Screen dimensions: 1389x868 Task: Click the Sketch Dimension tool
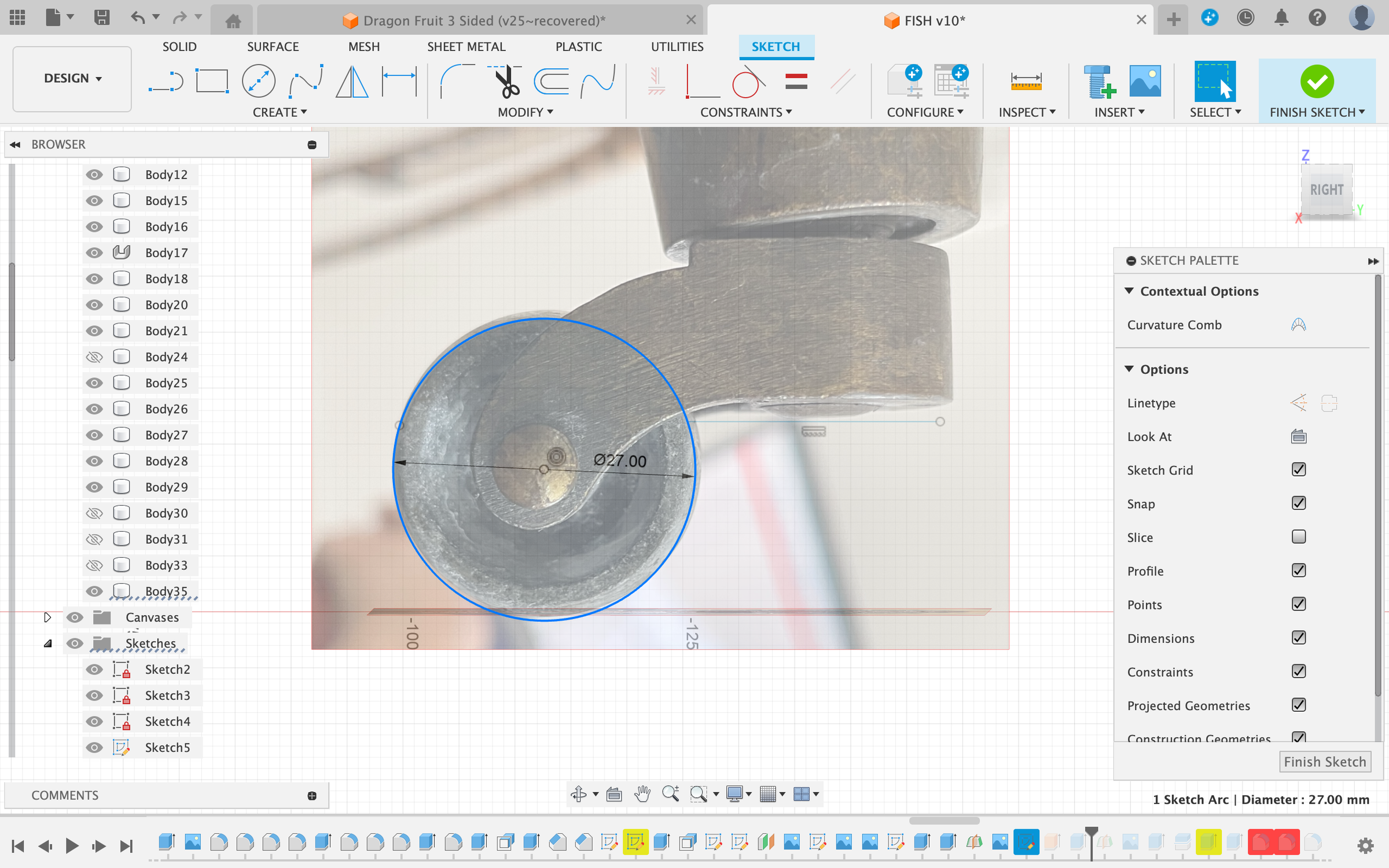pyautogui.click(x=399, y=82)
